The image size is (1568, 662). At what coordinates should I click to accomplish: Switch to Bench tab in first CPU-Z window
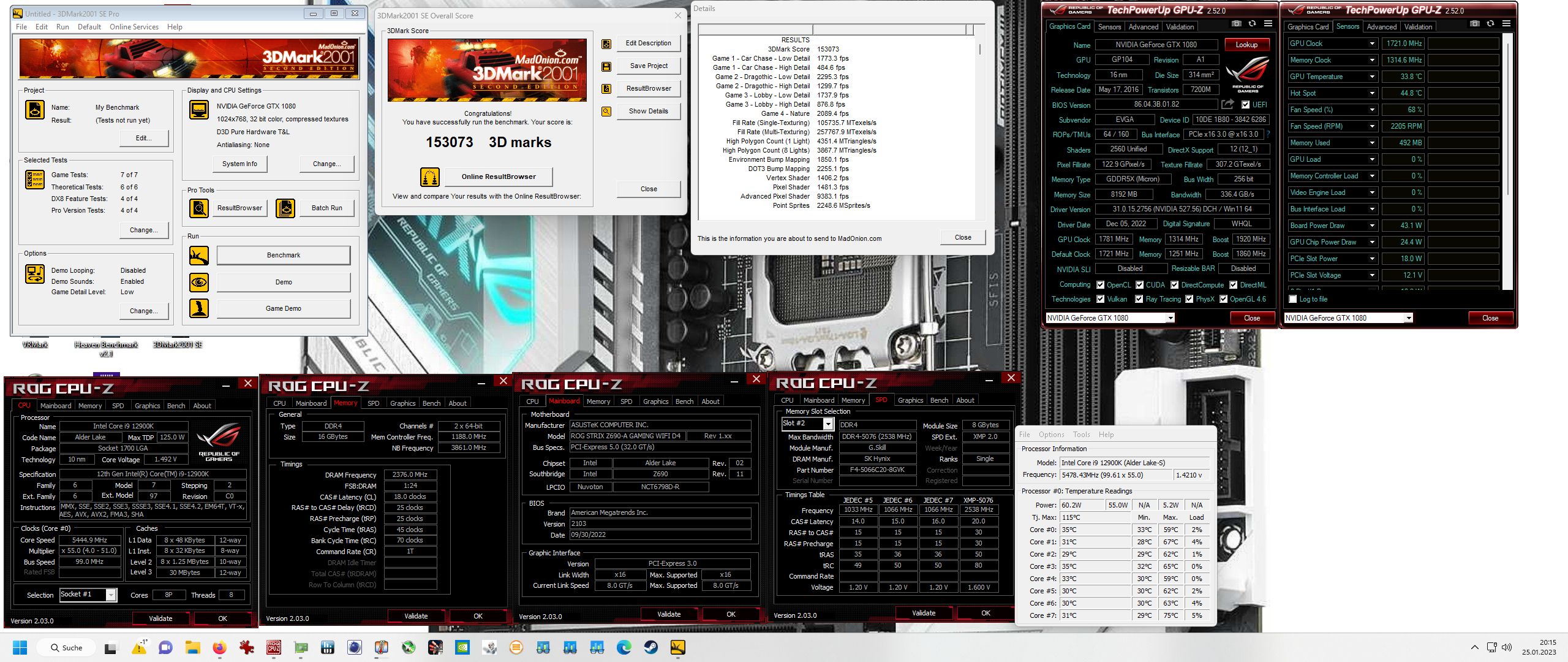pyautogui.click(x=176, y=406)
